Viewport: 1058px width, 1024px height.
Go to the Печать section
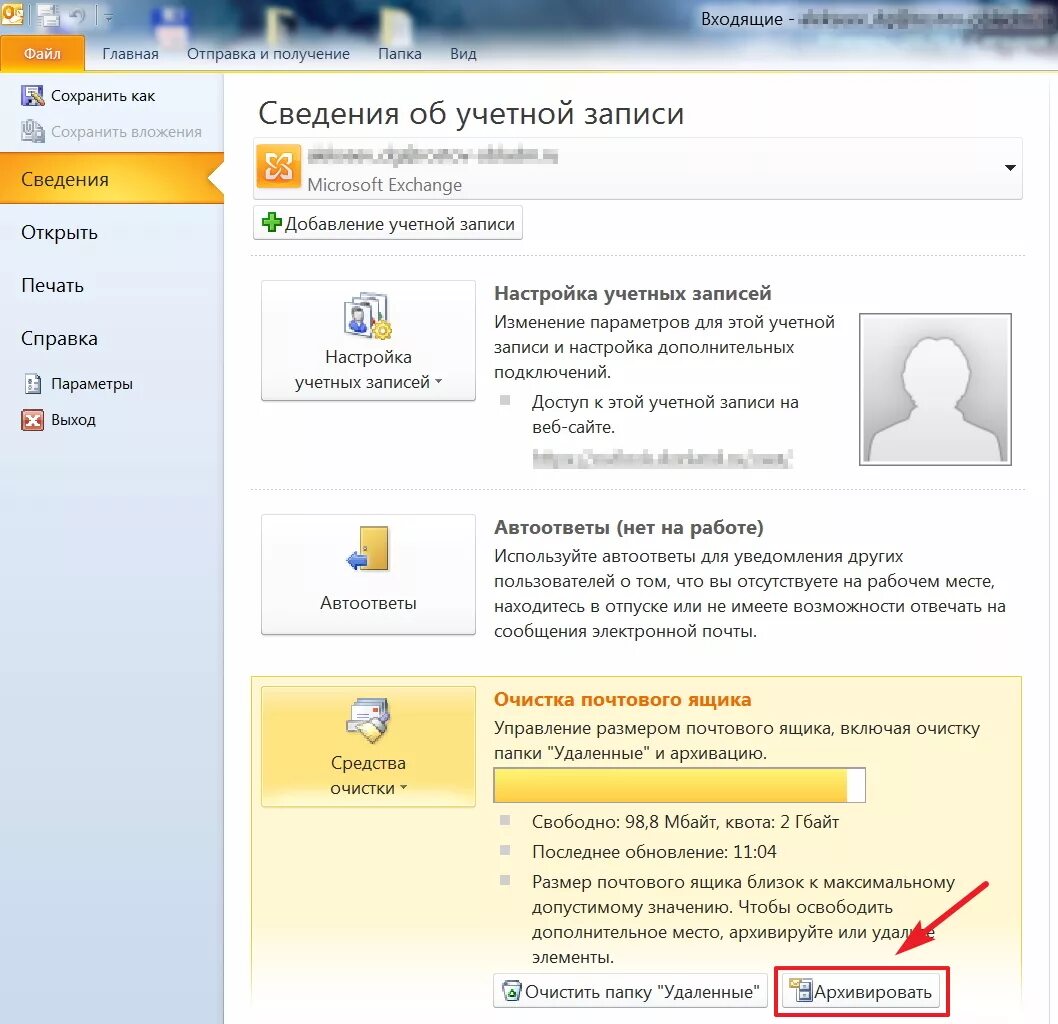[x=53, y=285]
